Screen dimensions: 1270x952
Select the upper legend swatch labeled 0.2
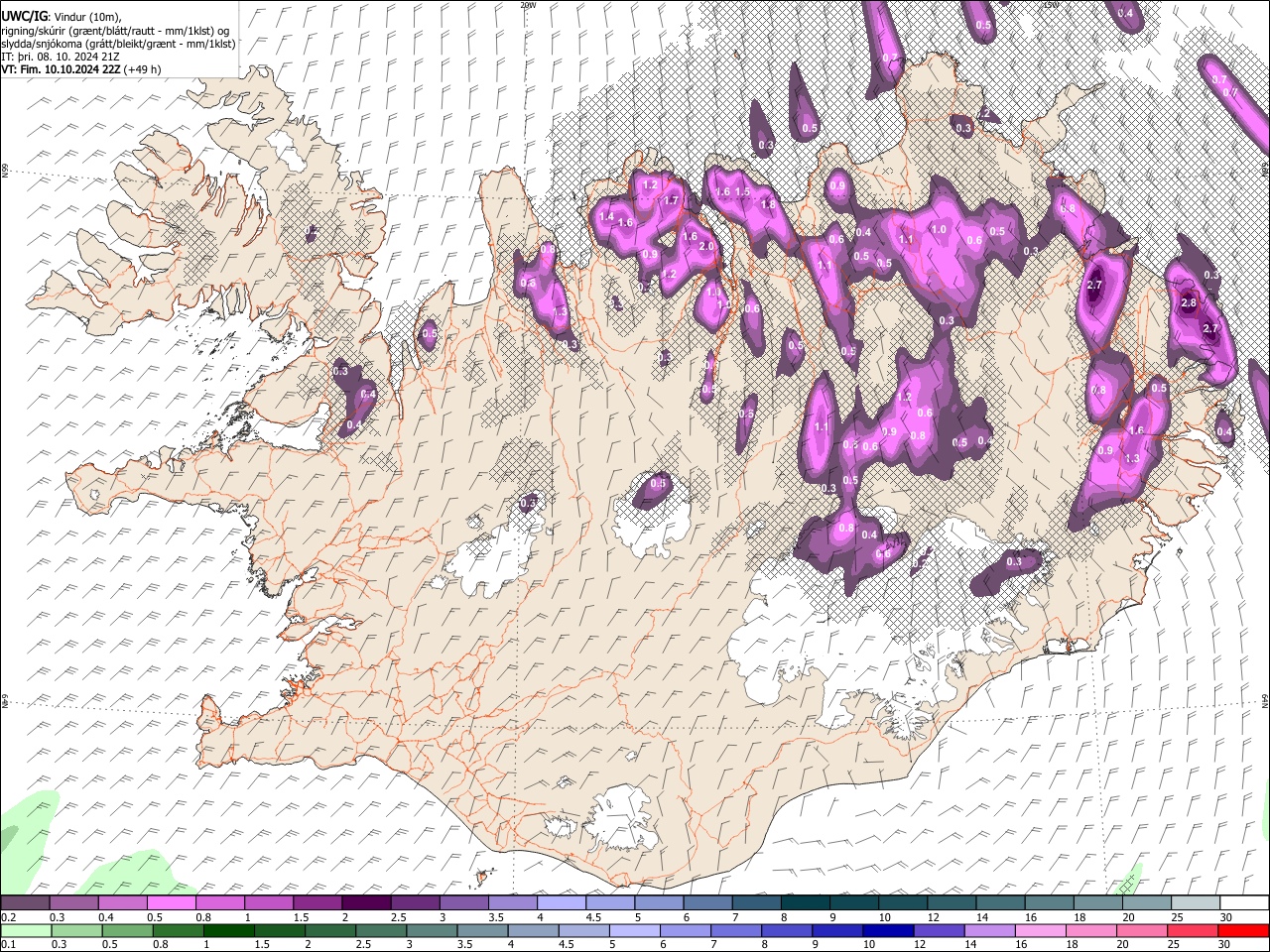25,903
